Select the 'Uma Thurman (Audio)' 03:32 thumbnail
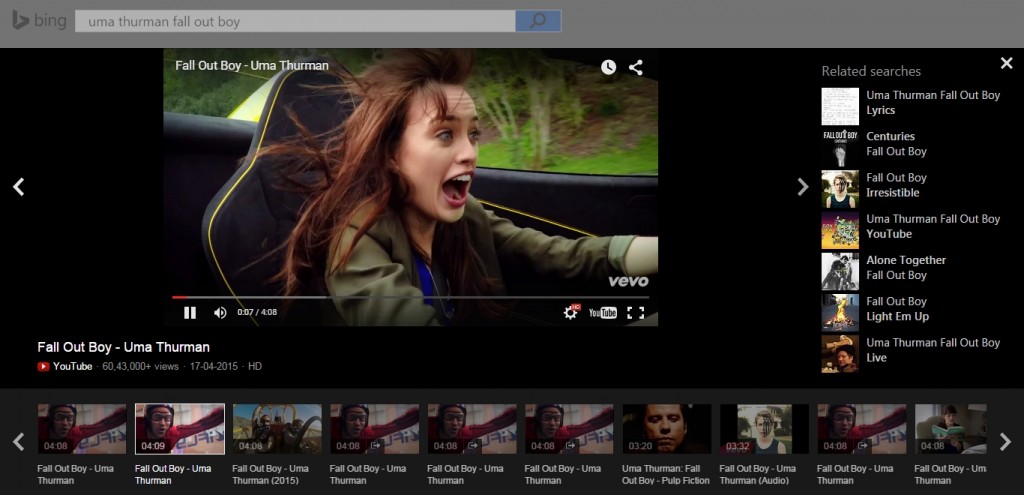Image resolution: width=1024 pixels, height=495 pixels. tap(764, 428)
